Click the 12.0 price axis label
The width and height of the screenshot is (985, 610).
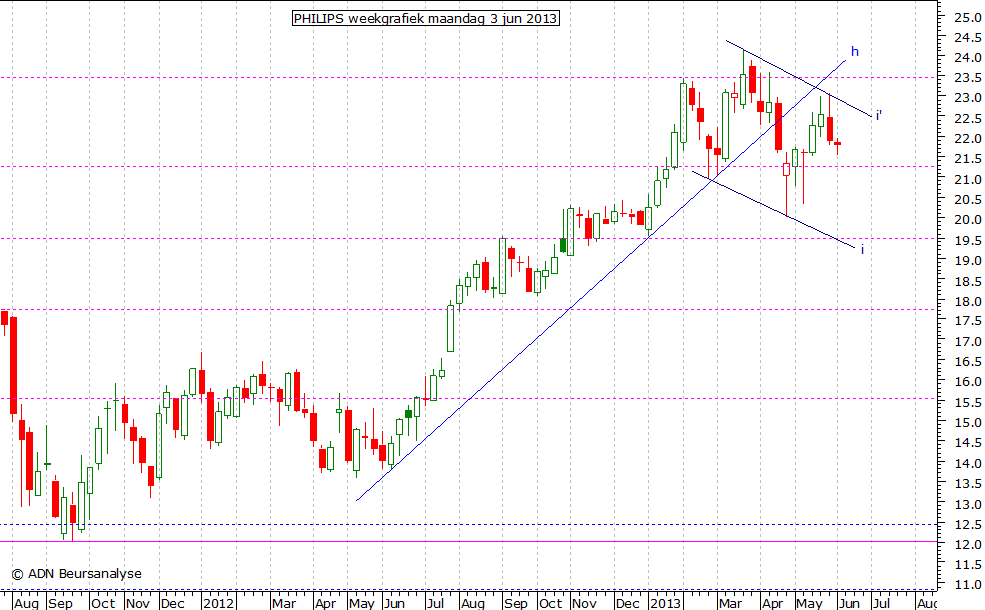967,545
